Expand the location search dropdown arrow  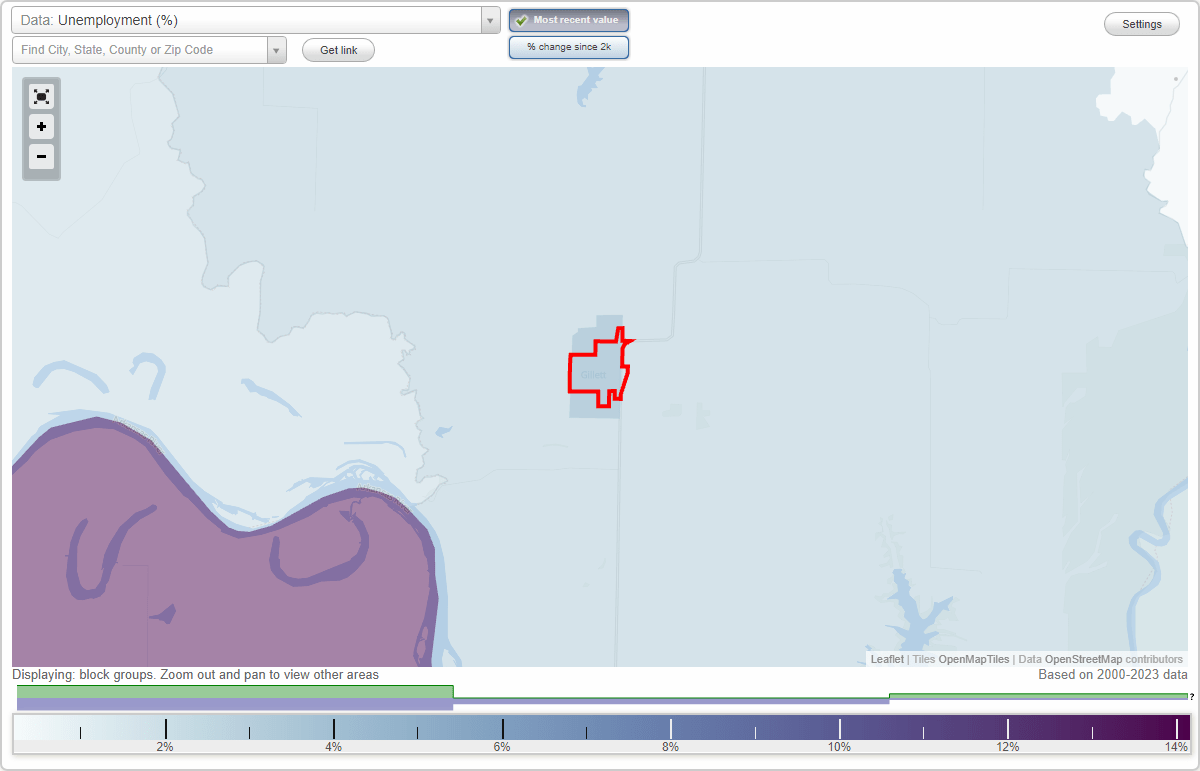(276, 50)
